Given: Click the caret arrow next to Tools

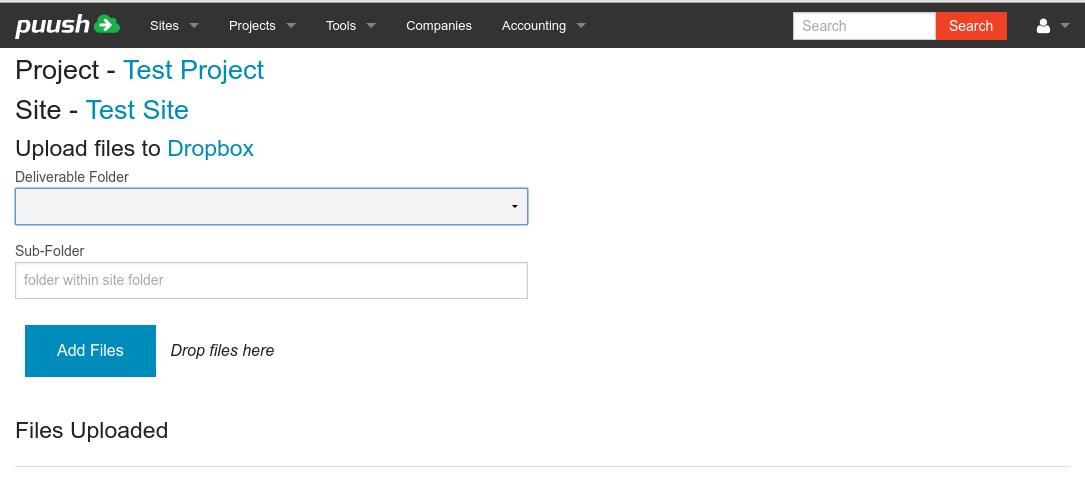Looking at the screenshot, I should click(x=372, y=26).
